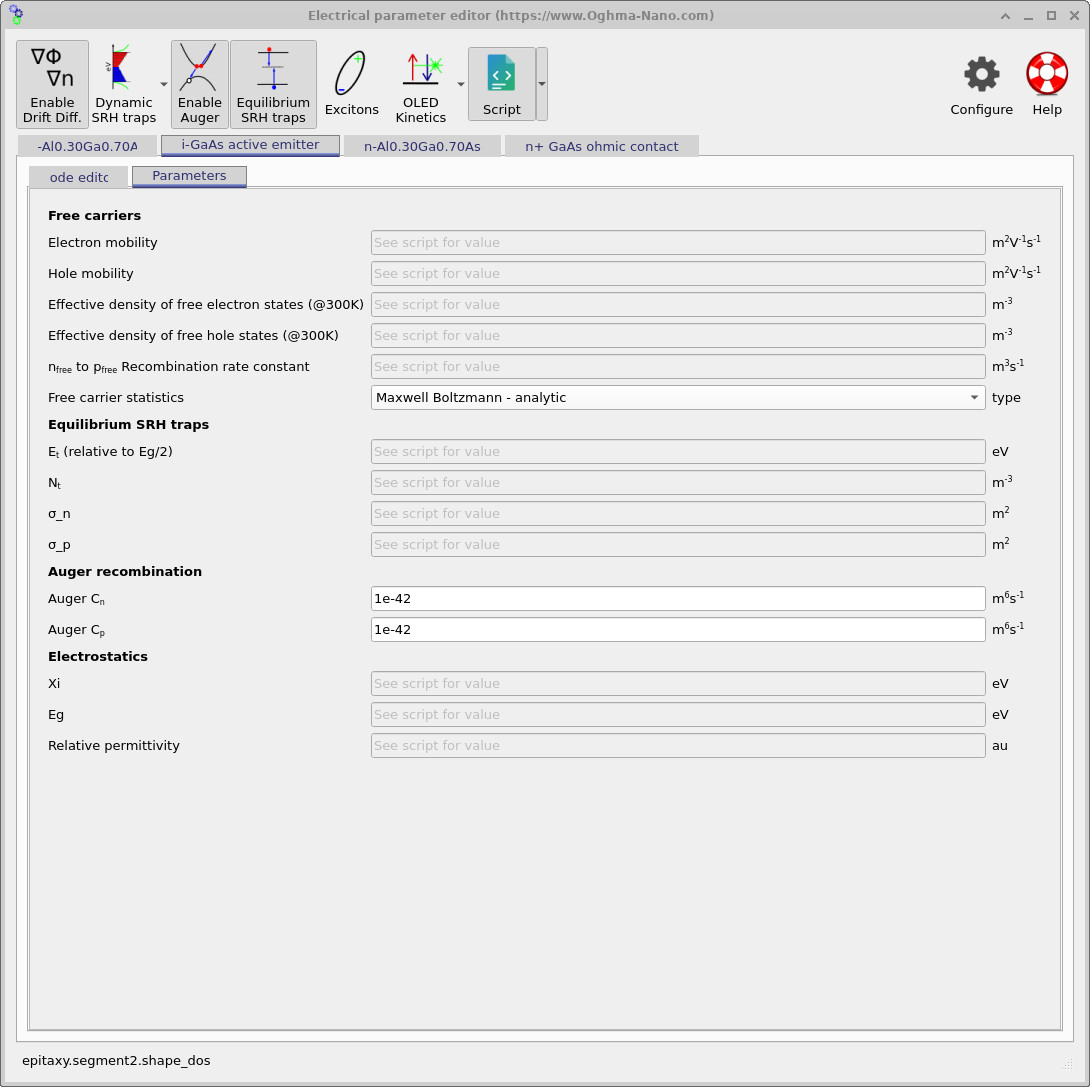Switch to the p-Al0.30Ga0.70As layer tab
Image resolution: width=1090 pixels, height=1087 pixels.
click(87, 146)
